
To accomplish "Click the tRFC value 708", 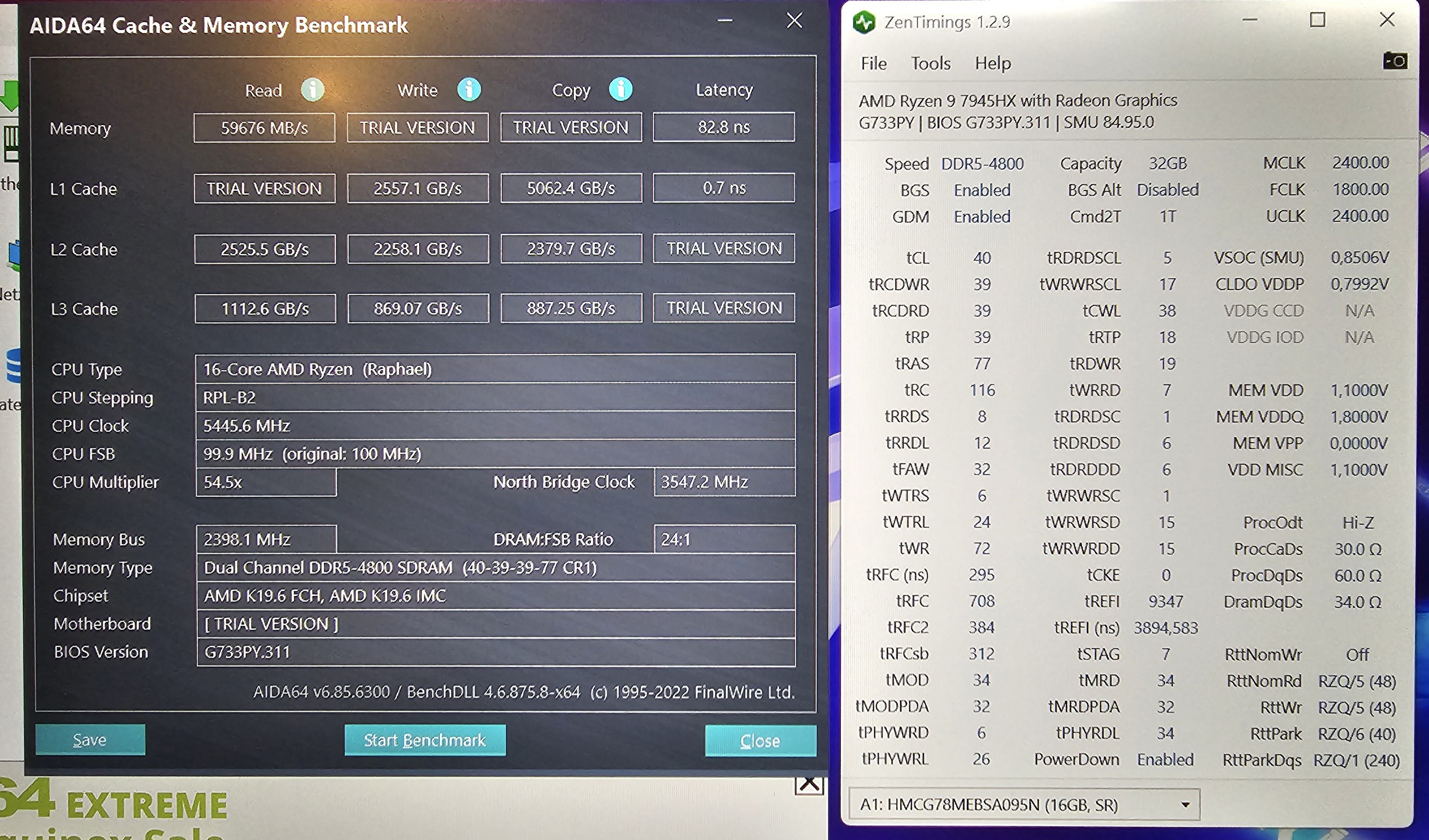I will [x=982, y=601].
